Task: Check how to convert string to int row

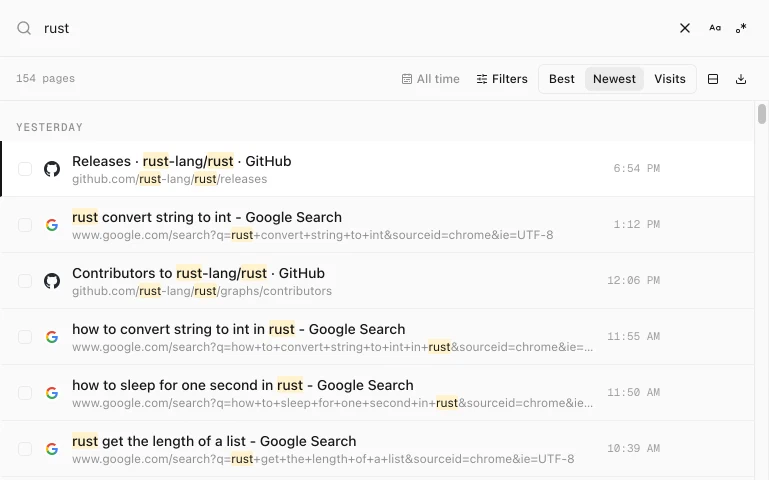Action: click(25, 336)
